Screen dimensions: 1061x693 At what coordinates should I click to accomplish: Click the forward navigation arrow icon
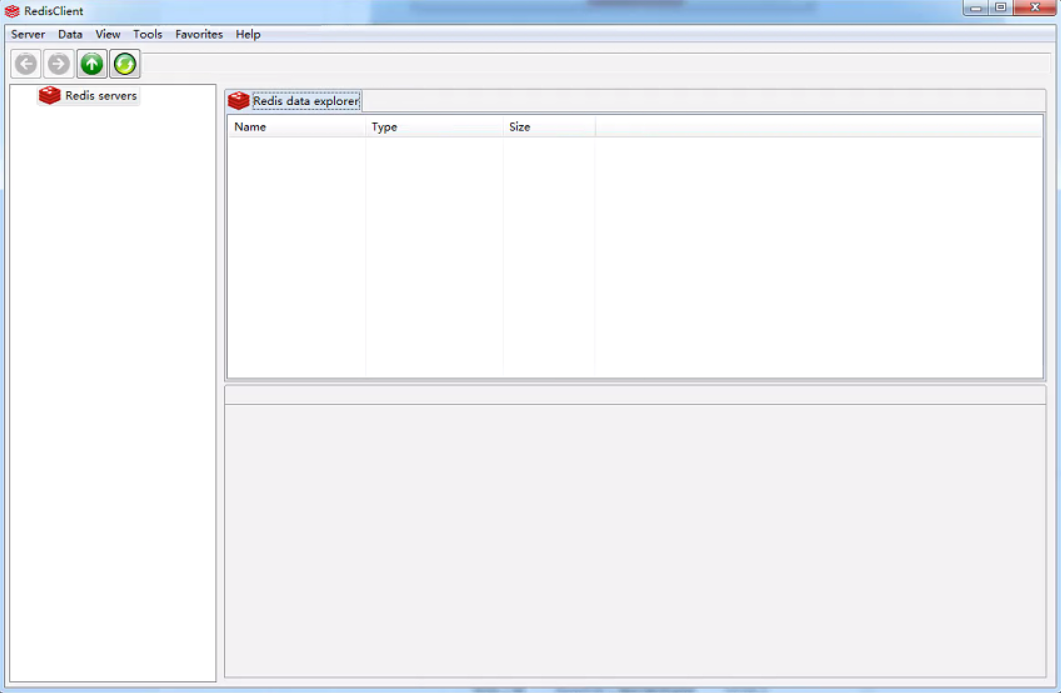pyautogui.click(x=57, y=63)
